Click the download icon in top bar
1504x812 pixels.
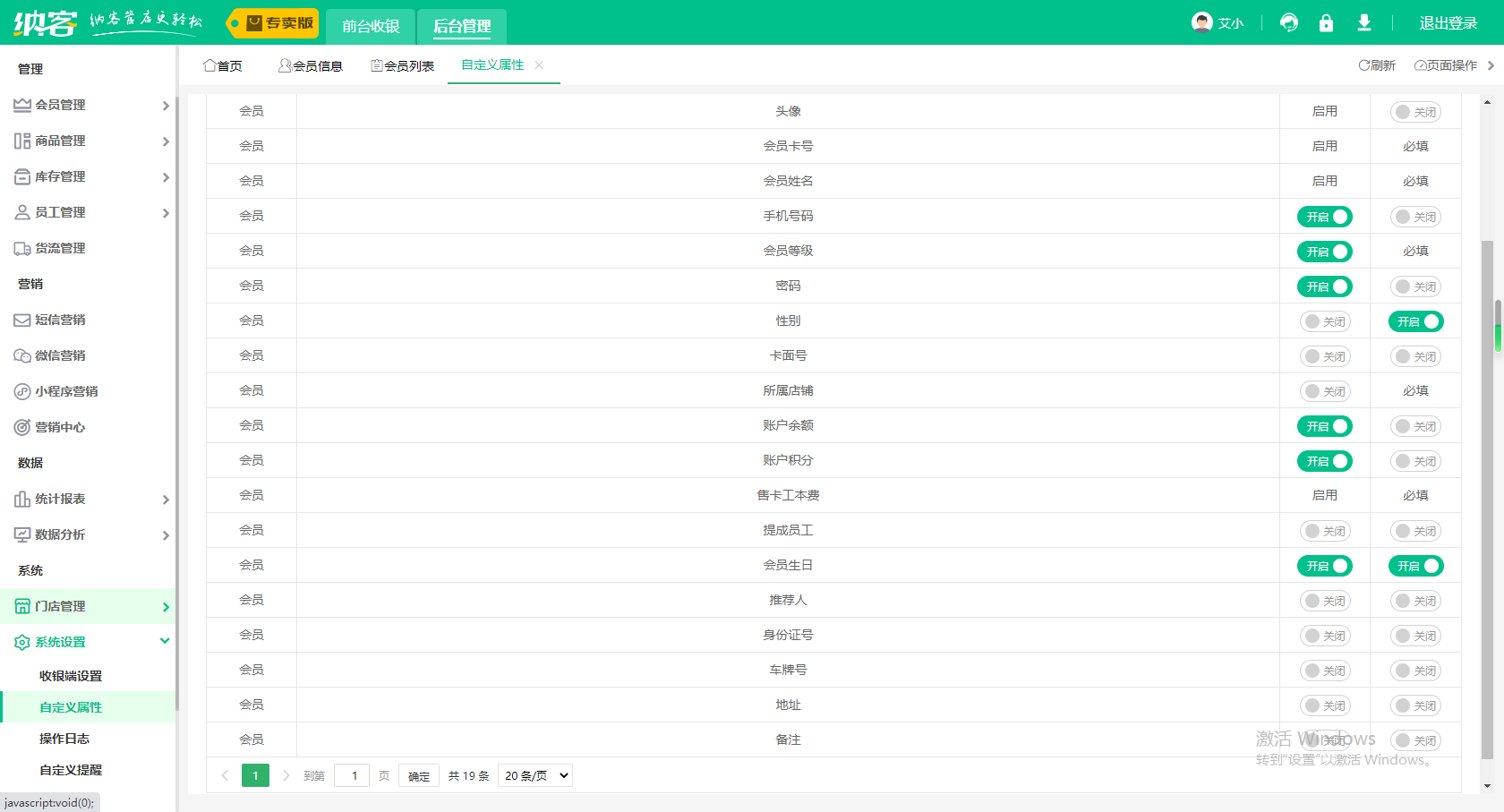pos(1363,23)
